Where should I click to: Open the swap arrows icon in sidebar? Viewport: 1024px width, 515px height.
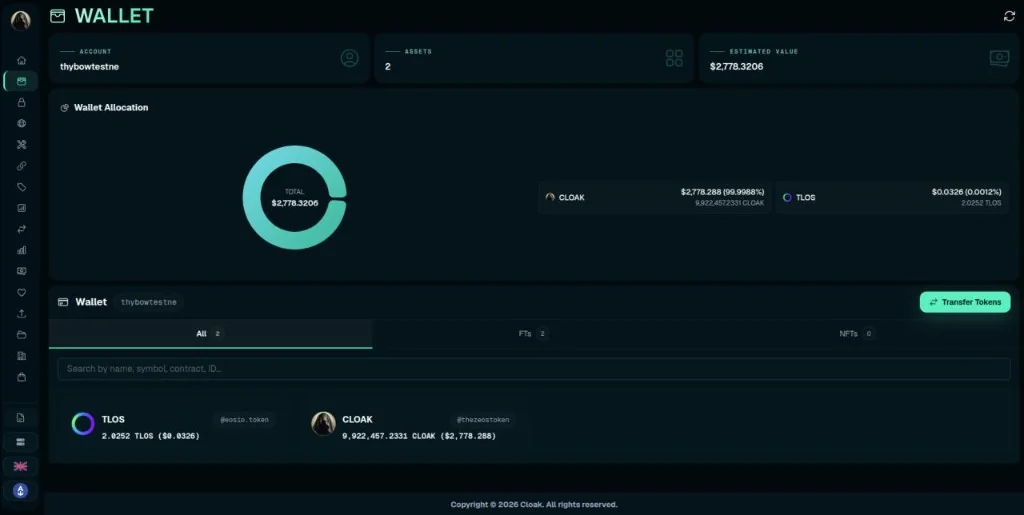pos(22,229)
